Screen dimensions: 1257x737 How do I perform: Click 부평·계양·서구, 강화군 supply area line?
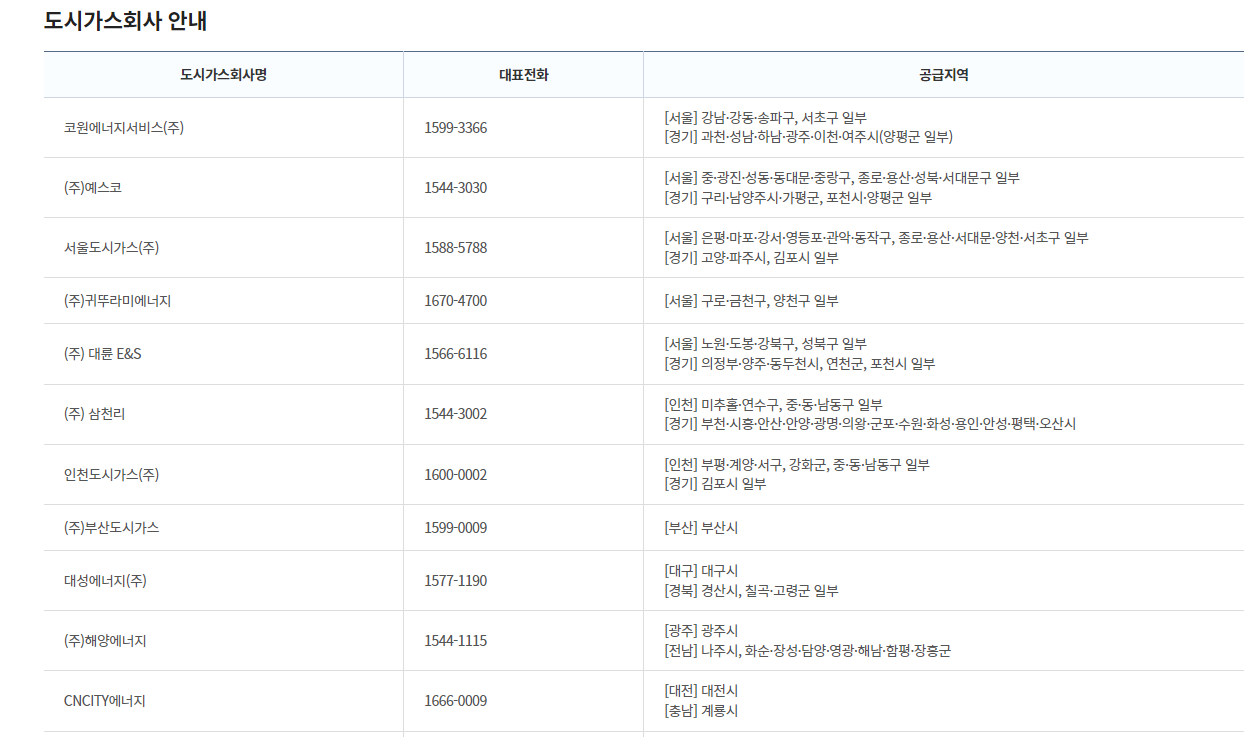pos(797,465)
